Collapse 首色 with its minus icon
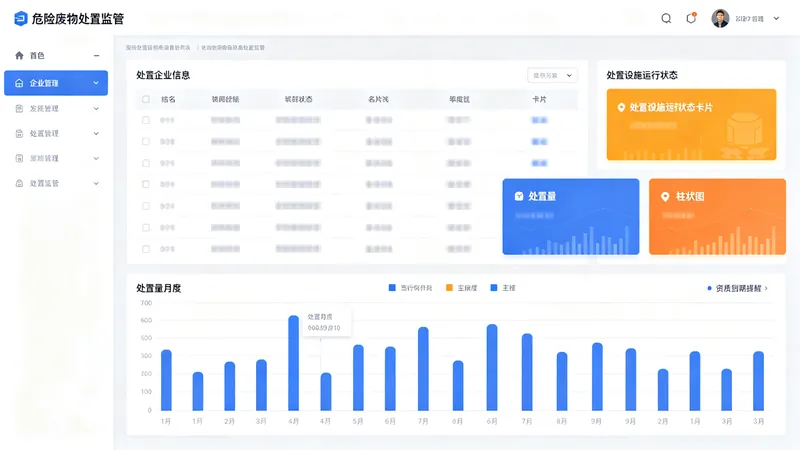 (96, 55)
